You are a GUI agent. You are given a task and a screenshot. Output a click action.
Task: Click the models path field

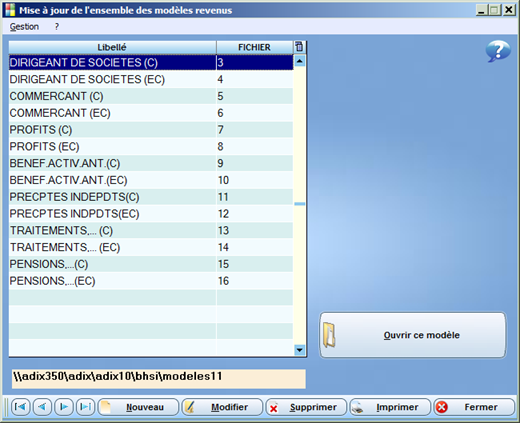[159, 379]
